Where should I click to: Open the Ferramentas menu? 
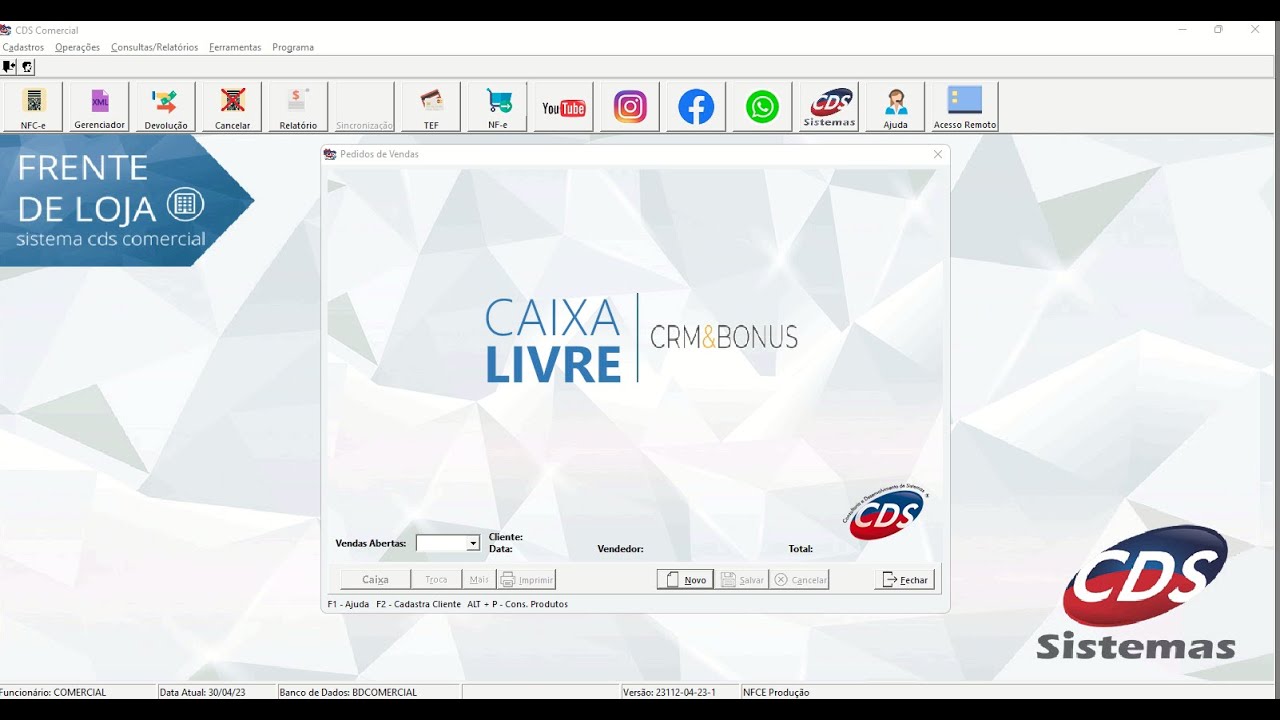(235, 47)
